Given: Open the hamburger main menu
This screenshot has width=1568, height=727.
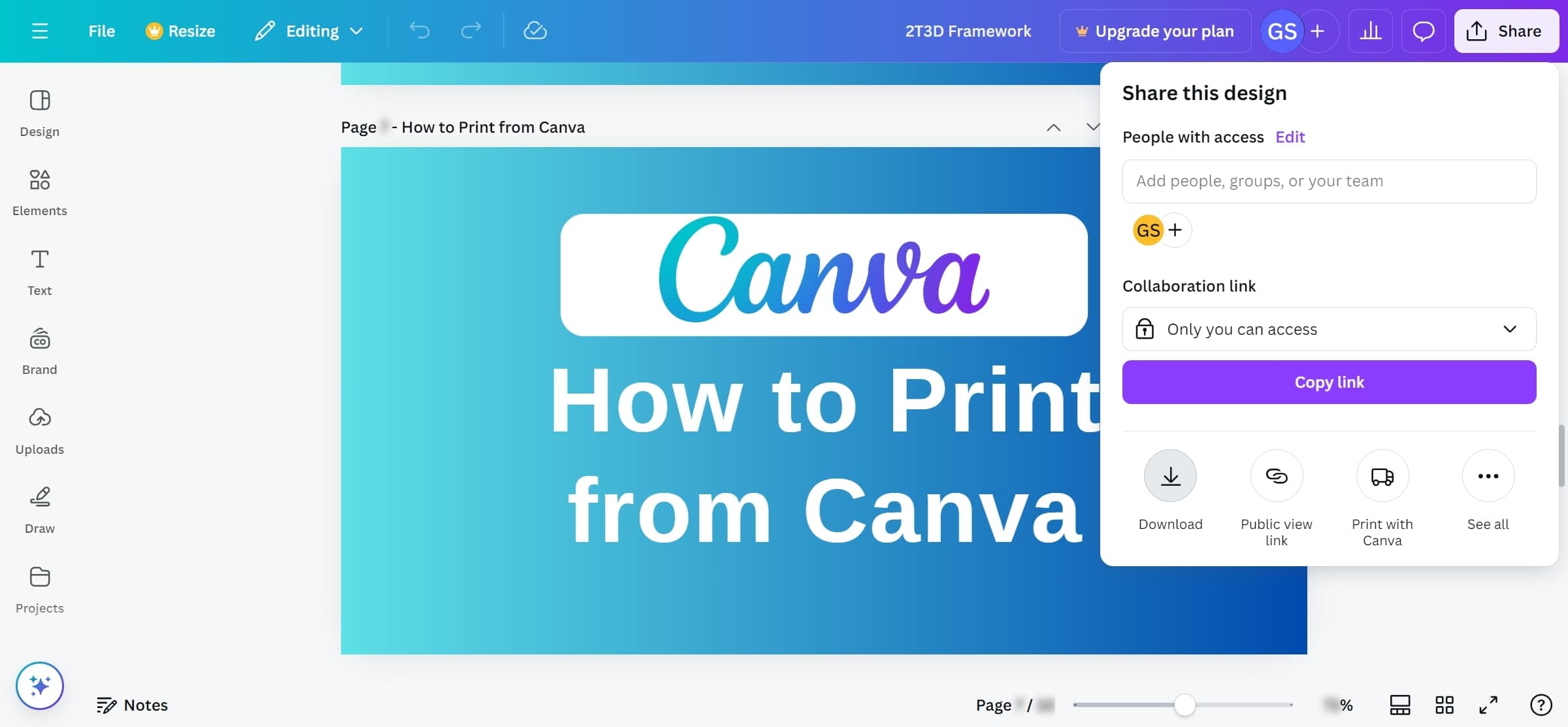Looking at the screenshot, I should pyautogui.click(x=40, y=31).
